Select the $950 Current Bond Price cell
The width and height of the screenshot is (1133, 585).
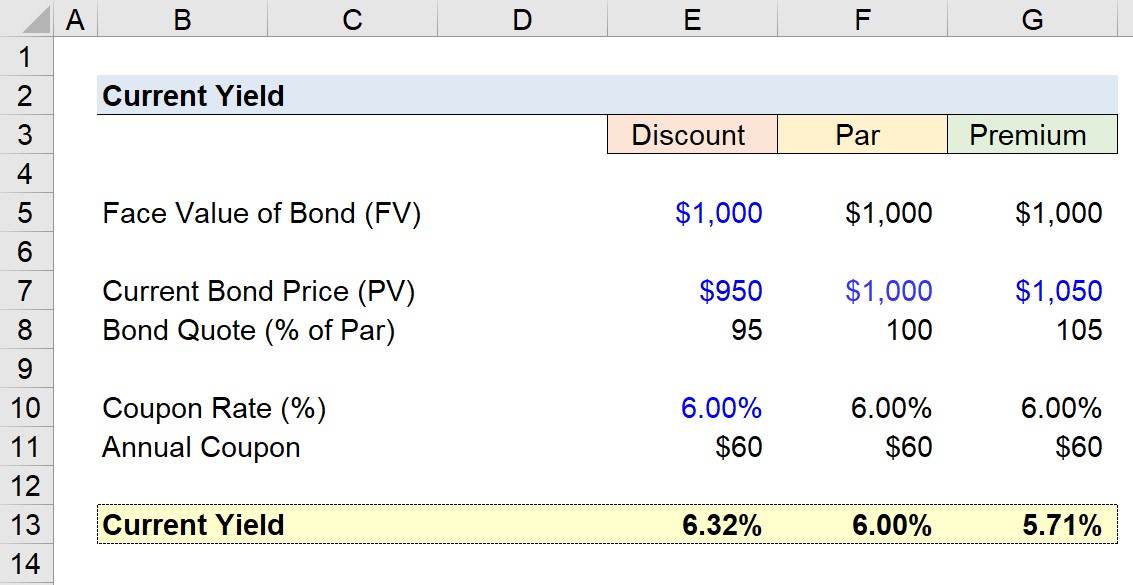pyautogui.click(x=692, y=291)
